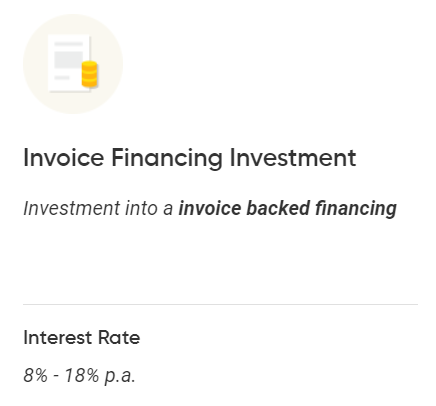Screen dimensions: 436x406
Task: Select the bold 'invoice backed financing' text
Action: [288, 209]
